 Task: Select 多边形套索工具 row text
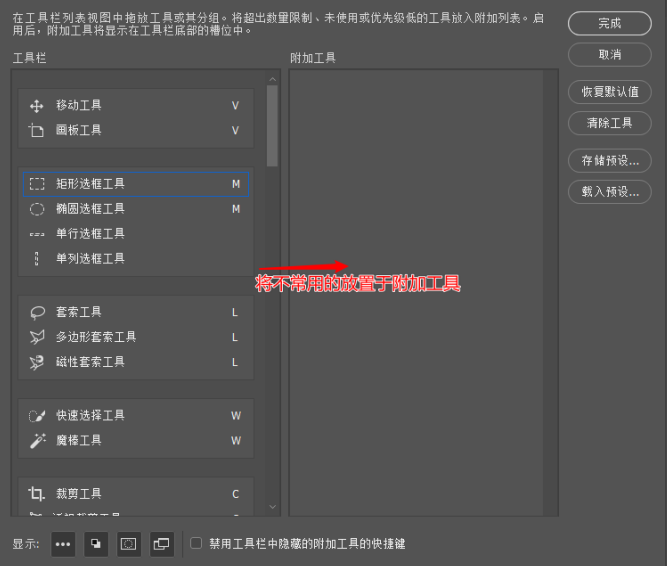tap(96, 337)
